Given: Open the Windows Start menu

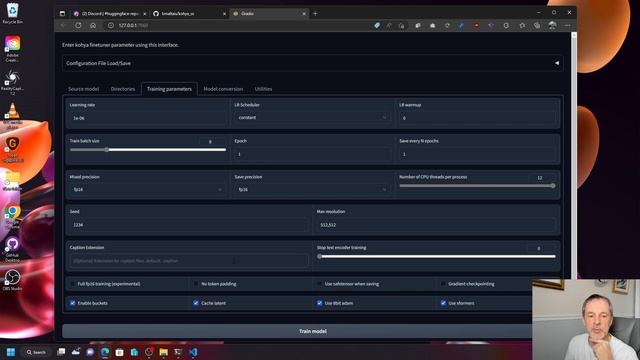Looking at the screenshot, I should (11, 352).
